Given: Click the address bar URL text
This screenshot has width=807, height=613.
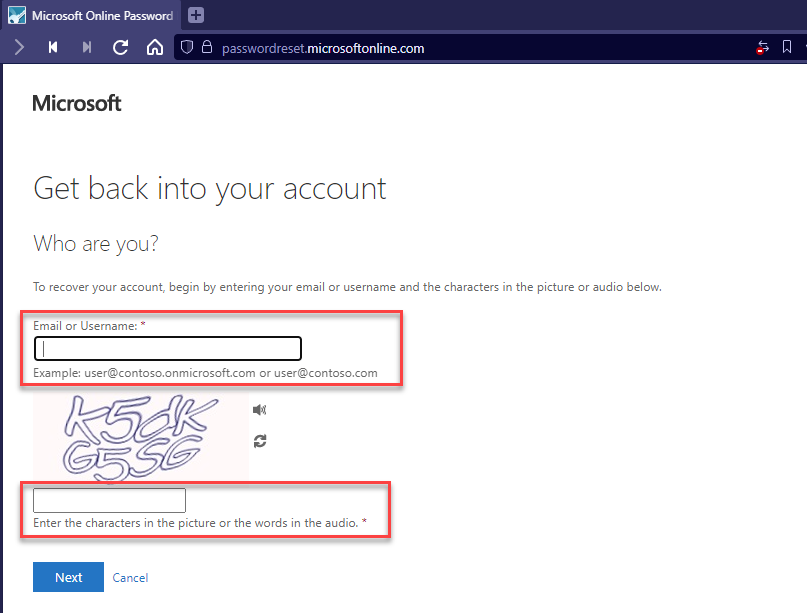Looking at the screenshot, I should (323, 48).
